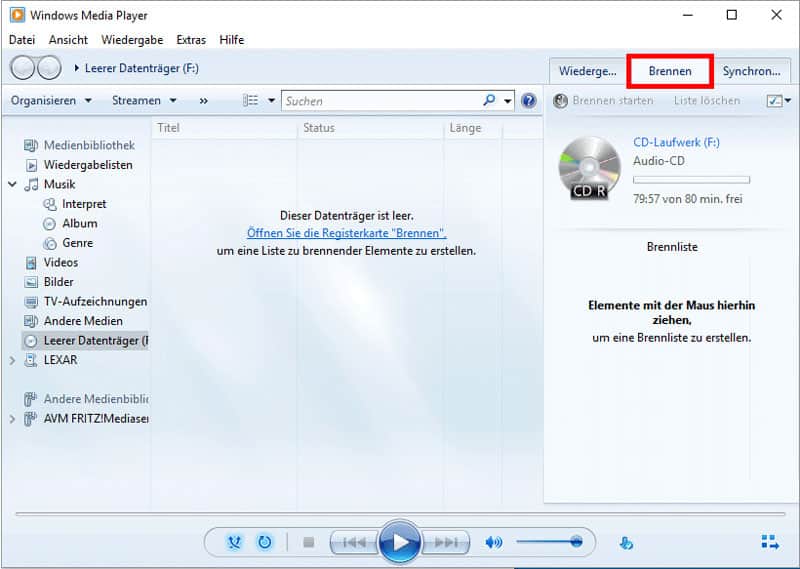Click the Album disc icon
The width and height of the screenshot is (800, 569).
(x=49, y=224)
